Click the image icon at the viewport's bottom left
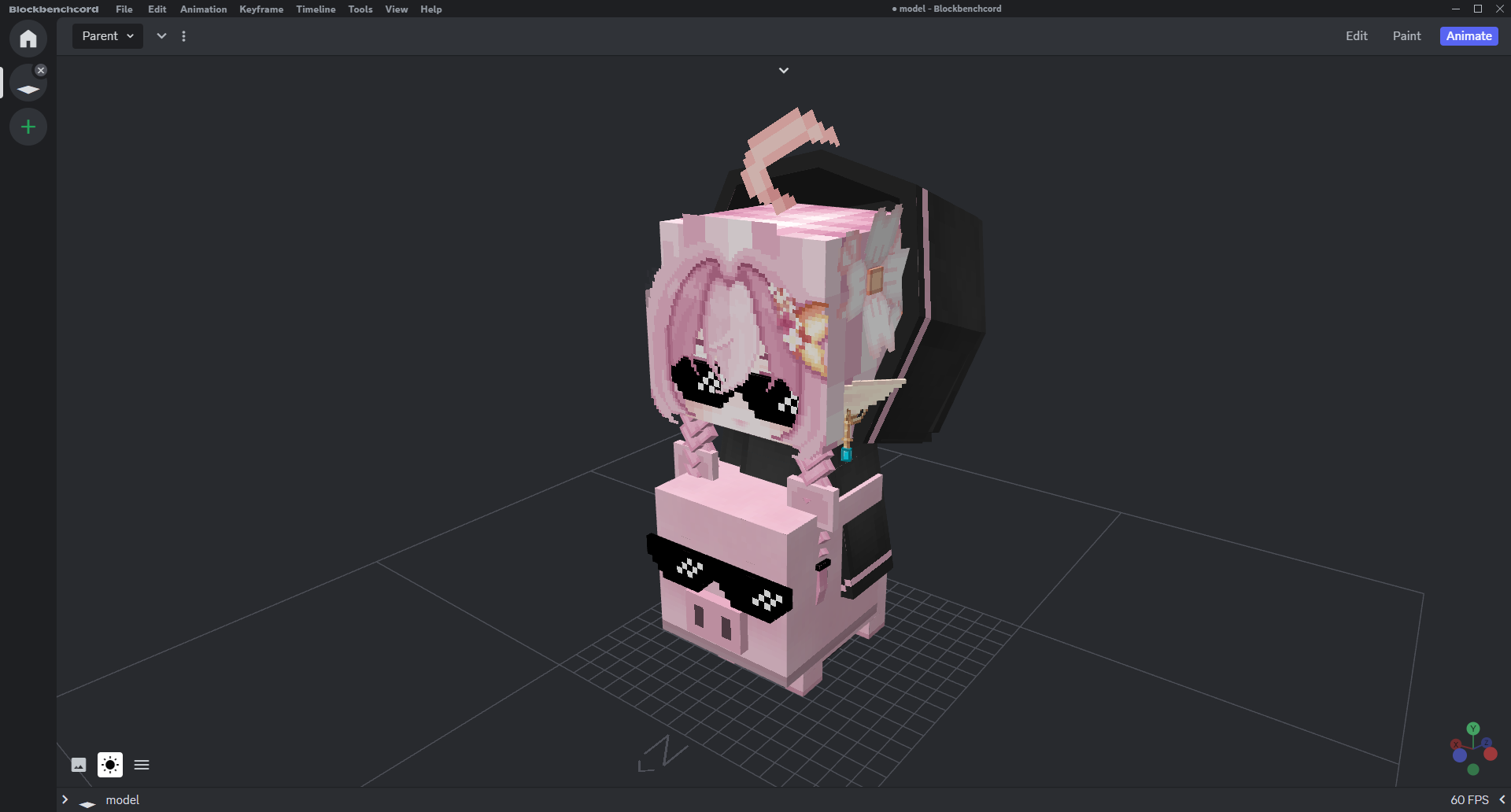Viewport: 1511px width, 812px height. click(79, 765)
